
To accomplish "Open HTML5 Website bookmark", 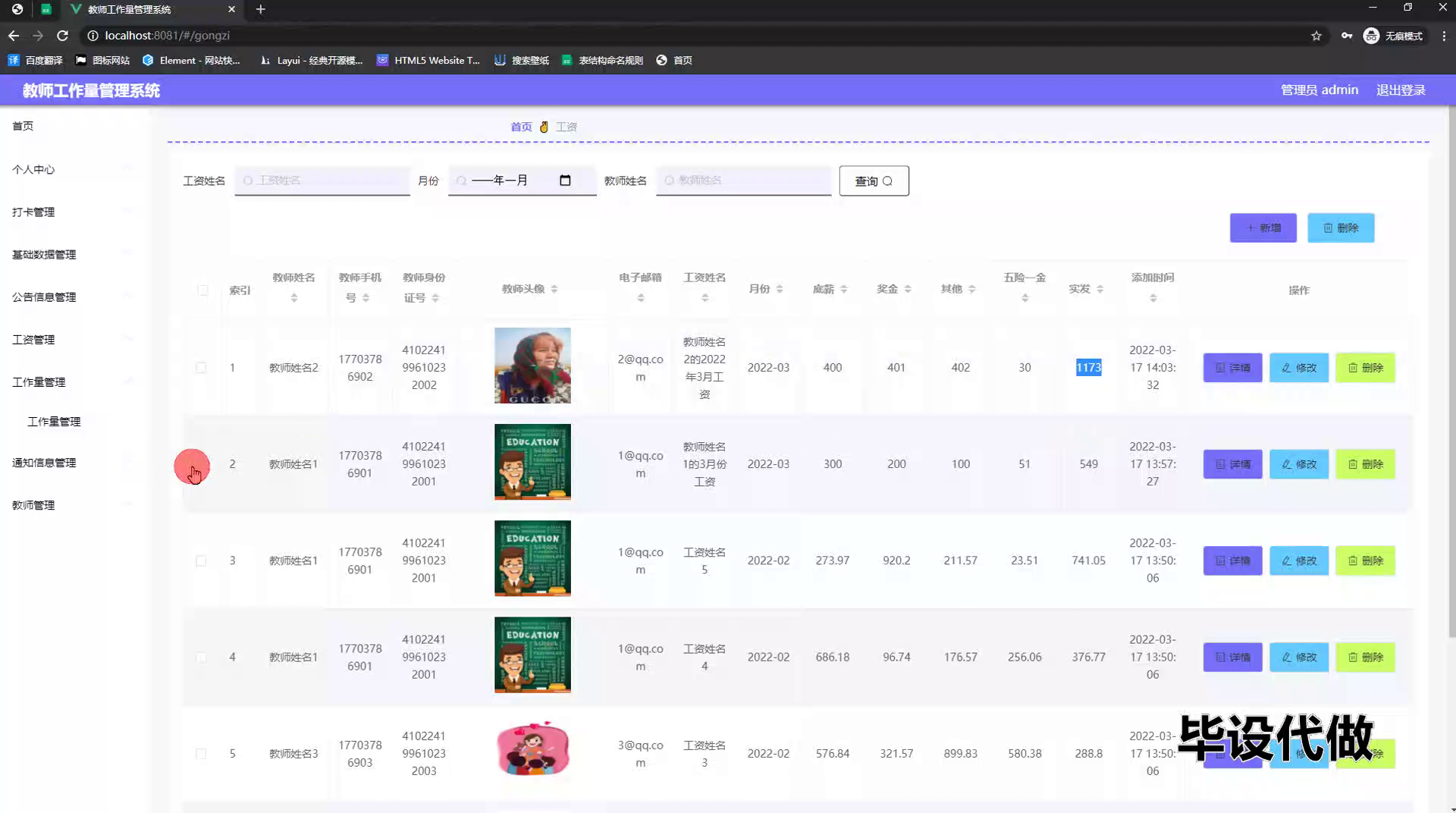I will (428, 60).
